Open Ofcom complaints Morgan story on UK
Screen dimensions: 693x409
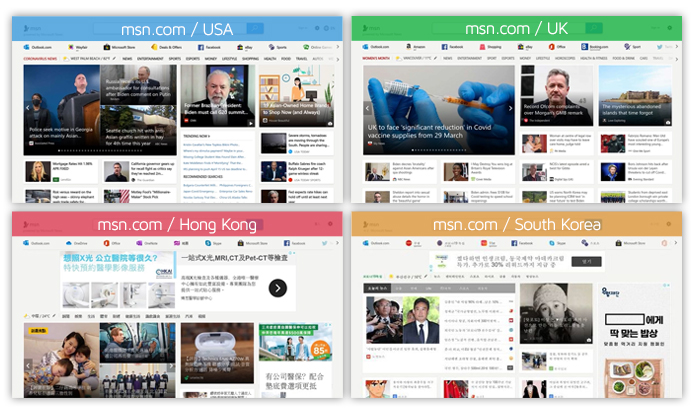[x=556, y=96]
